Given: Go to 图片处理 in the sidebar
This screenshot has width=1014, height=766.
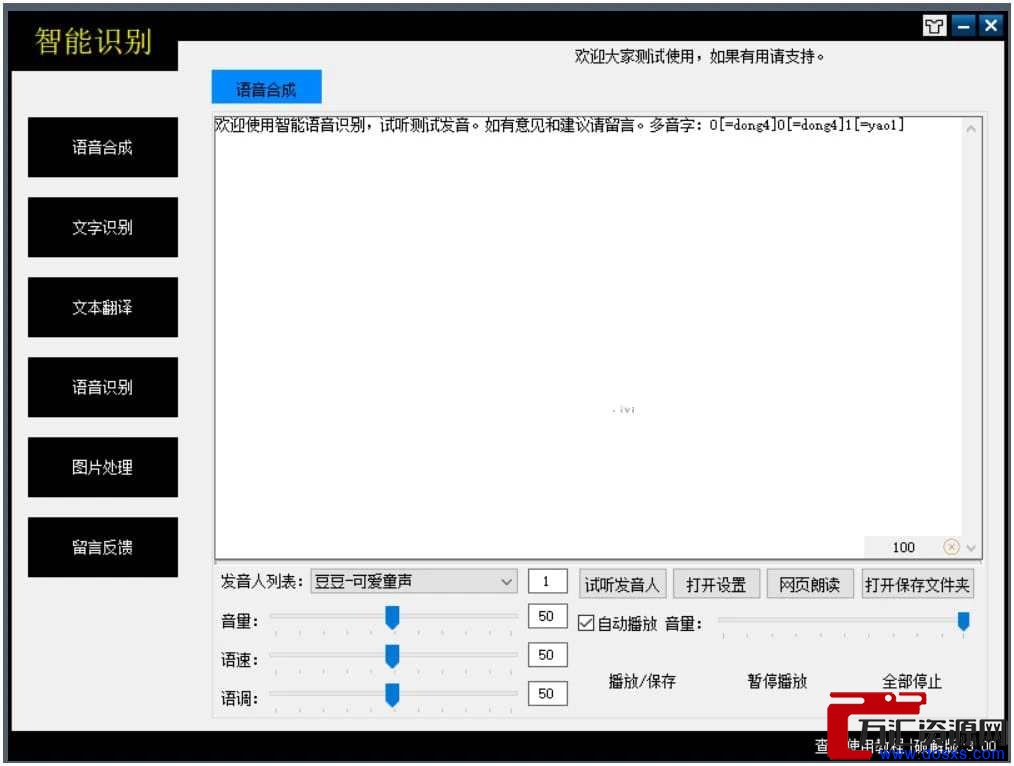Looking at the screenshot, I should pos(103,467).
